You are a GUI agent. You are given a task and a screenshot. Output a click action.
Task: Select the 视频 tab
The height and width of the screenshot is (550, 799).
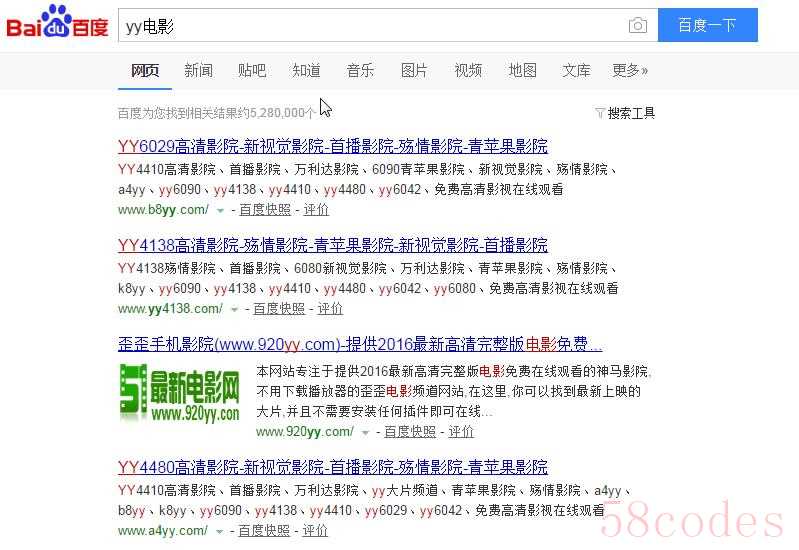pos(468,70)
